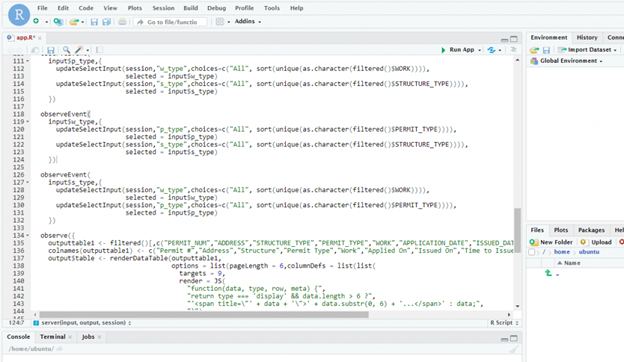Switch to the Jobs tab
The height and width of the screenshot is (362, 624).
[x=88, y=337]
